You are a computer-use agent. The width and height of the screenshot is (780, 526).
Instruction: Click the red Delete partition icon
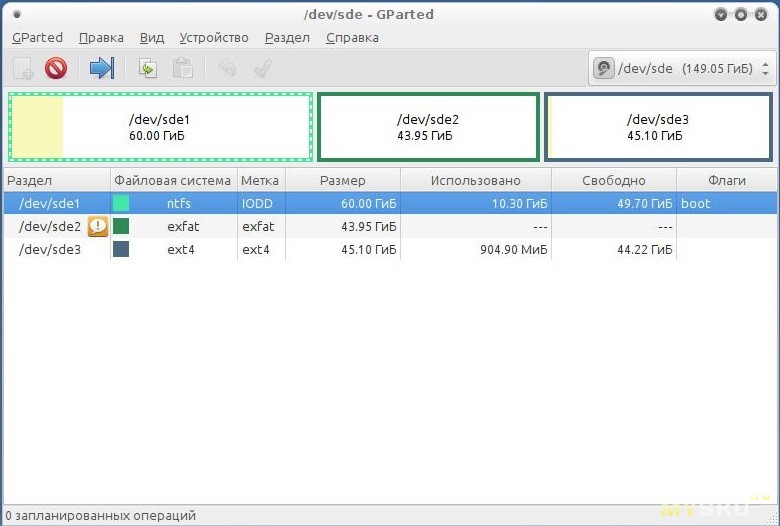(56, 68)
